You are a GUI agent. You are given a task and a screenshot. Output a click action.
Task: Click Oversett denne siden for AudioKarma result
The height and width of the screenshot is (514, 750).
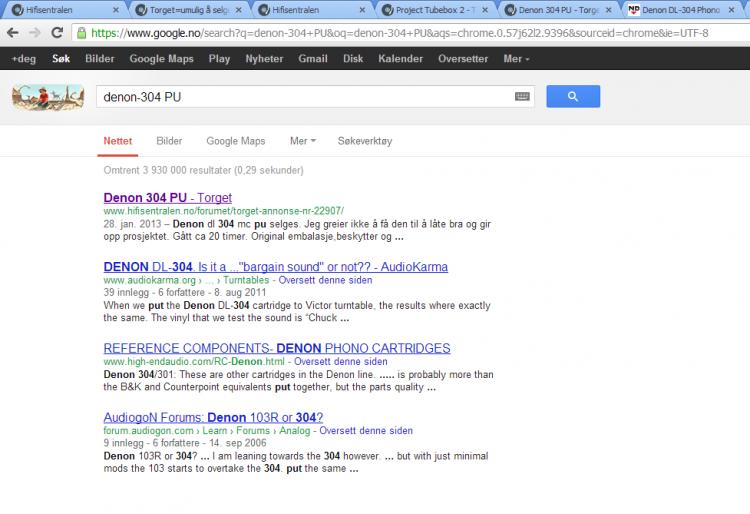[x=325, y=280]
